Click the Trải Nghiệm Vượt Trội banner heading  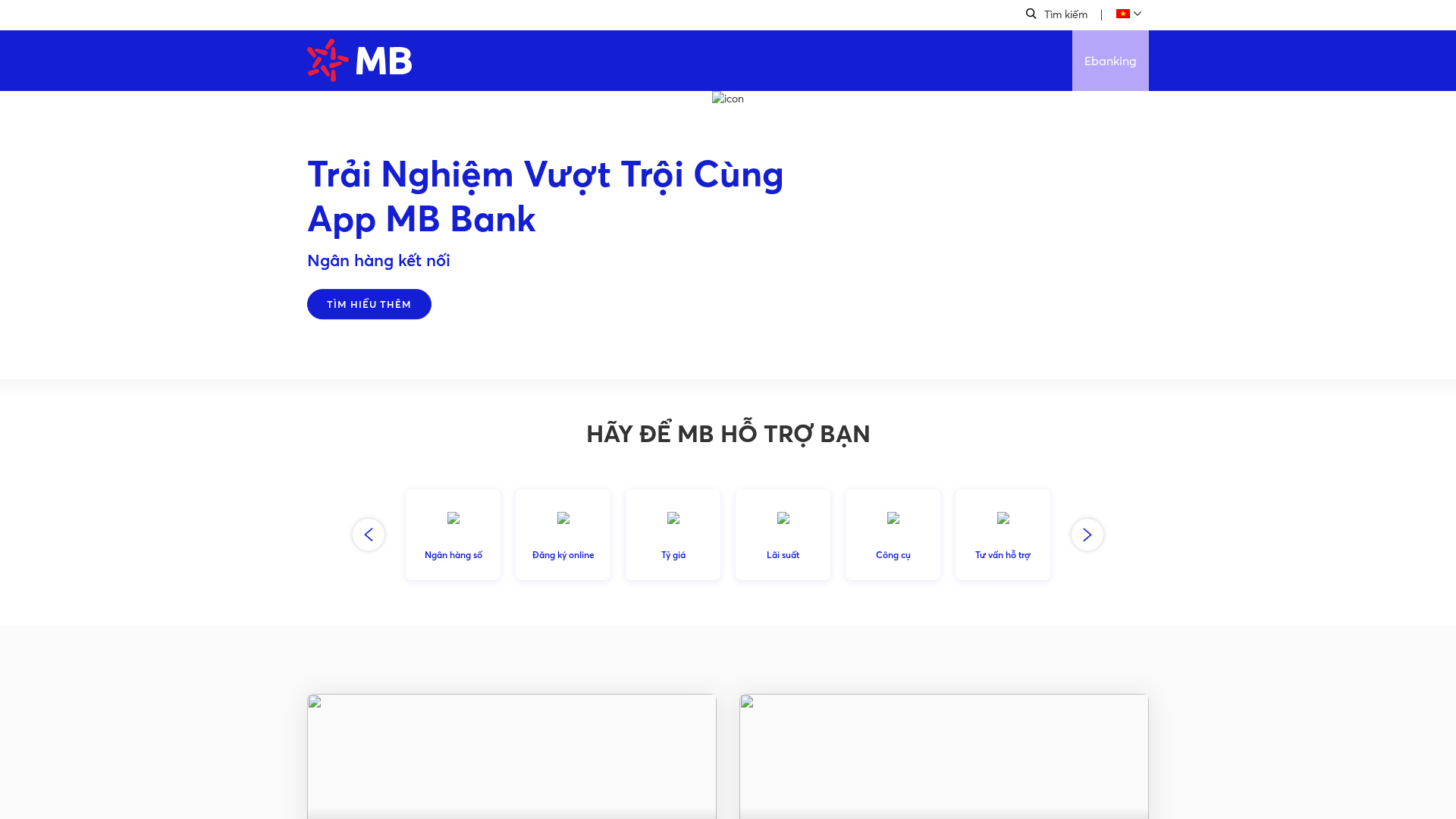(x=545, y=196)
